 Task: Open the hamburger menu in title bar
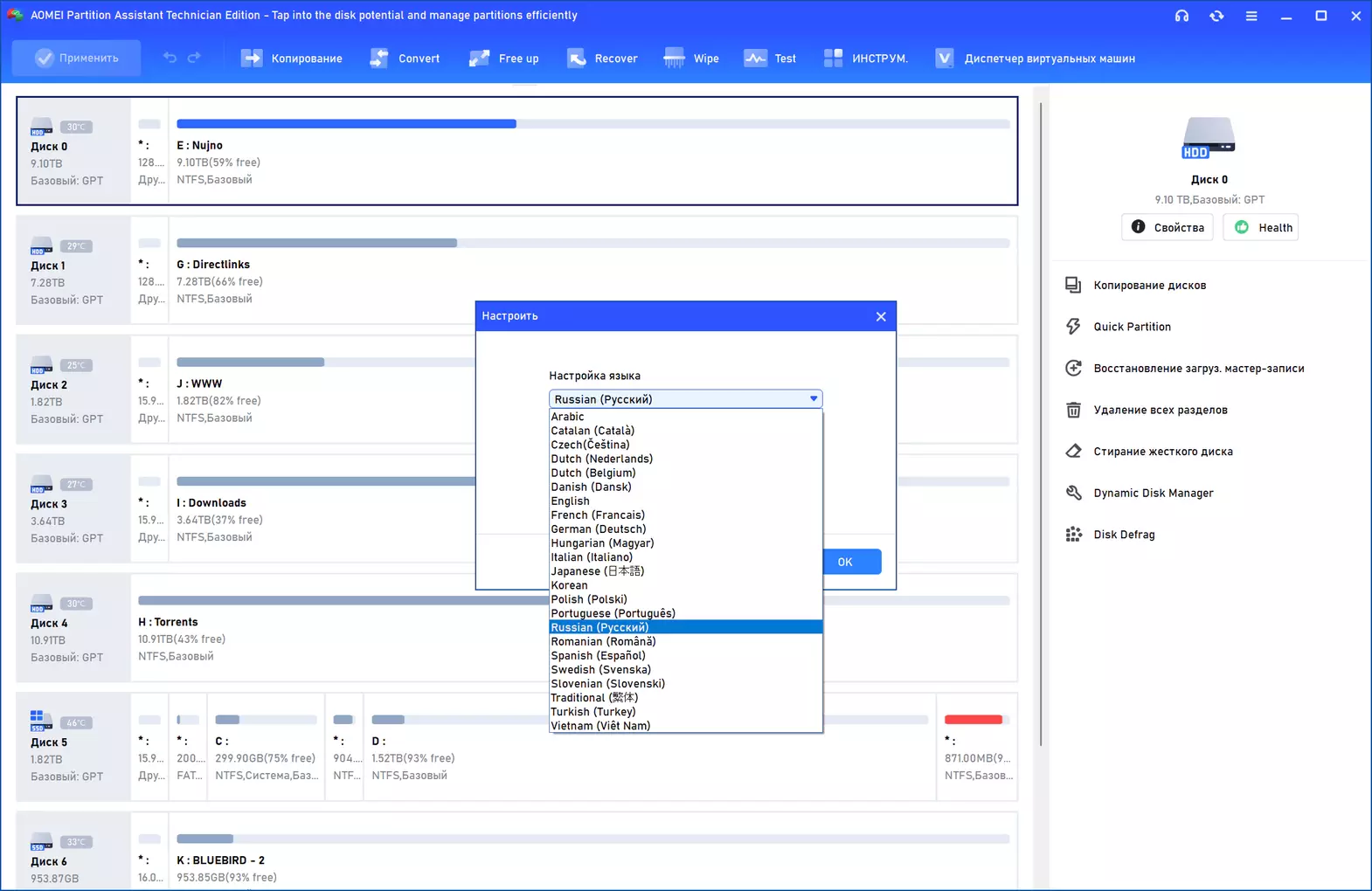1251,16
